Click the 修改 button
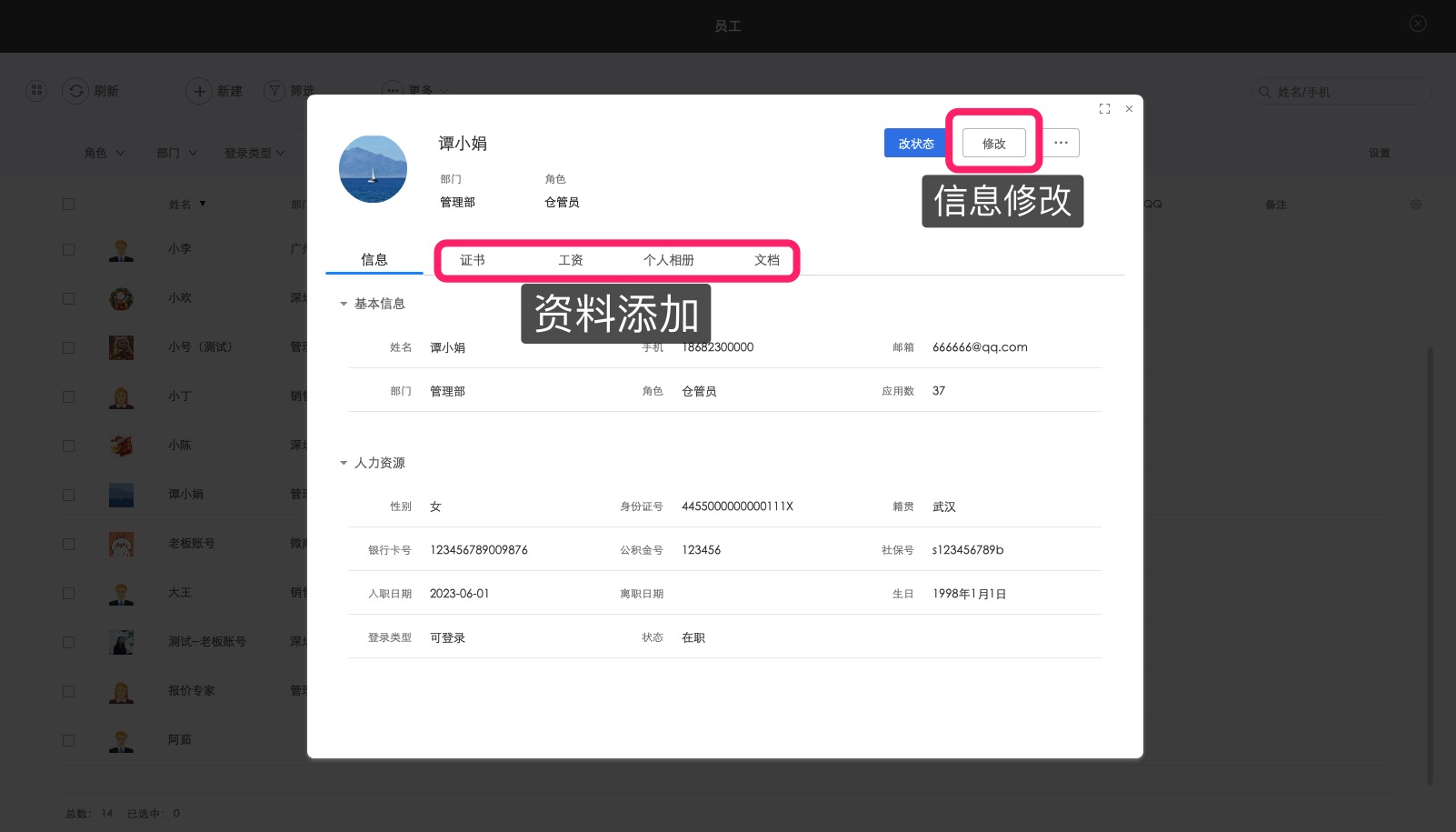Viewport: 1456px width, 832px height. pyautogui.click(x=994, y=143)
